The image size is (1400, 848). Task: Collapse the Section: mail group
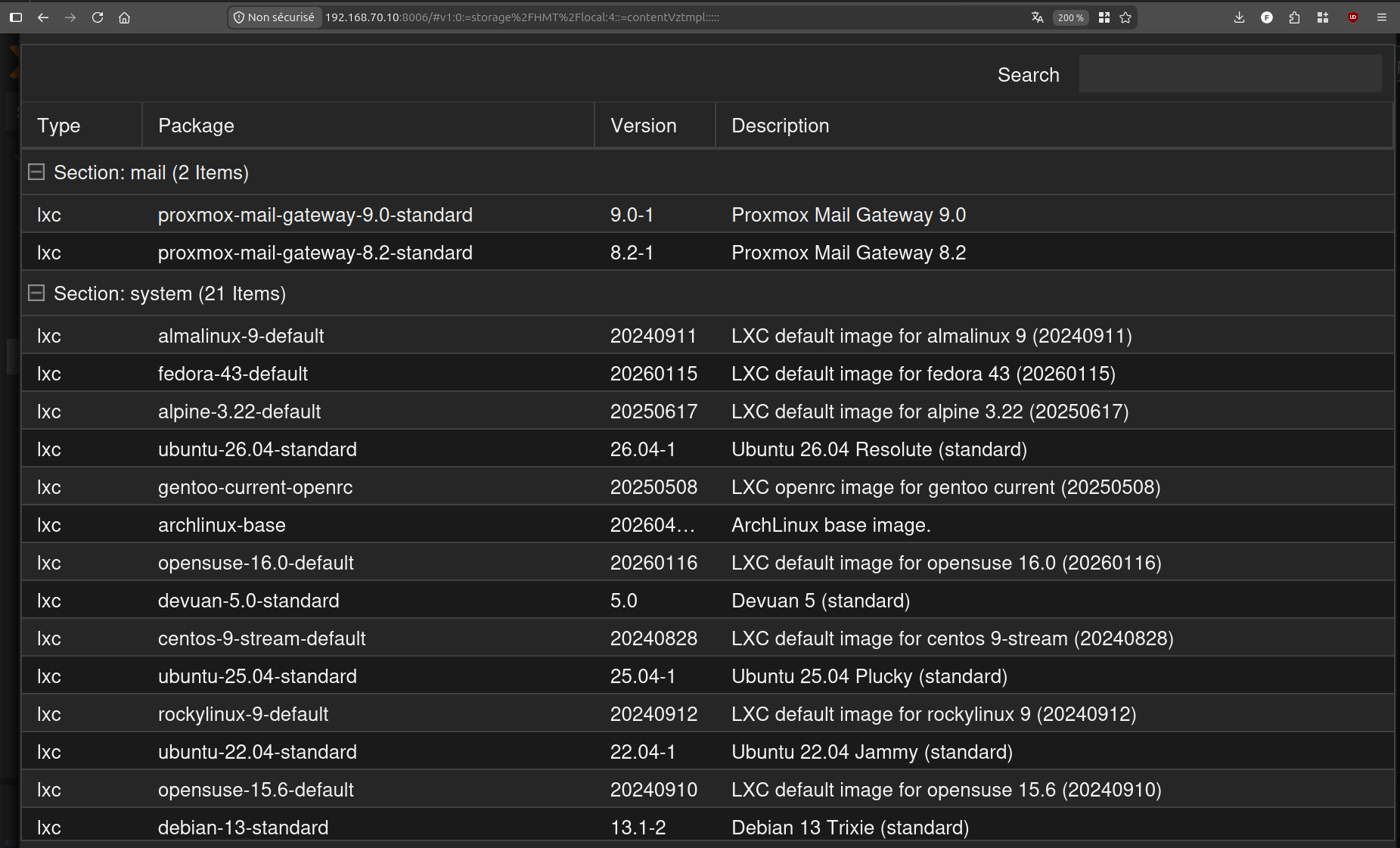tap(36, 172)
